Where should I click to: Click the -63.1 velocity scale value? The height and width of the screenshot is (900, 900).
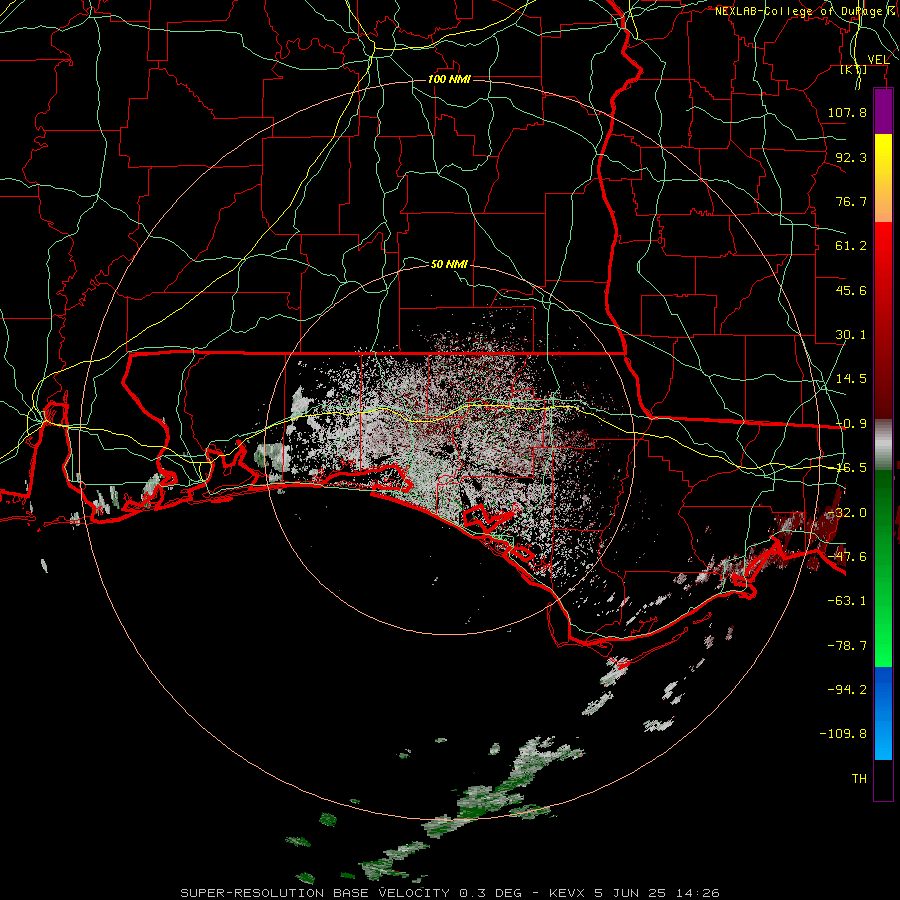847,601
